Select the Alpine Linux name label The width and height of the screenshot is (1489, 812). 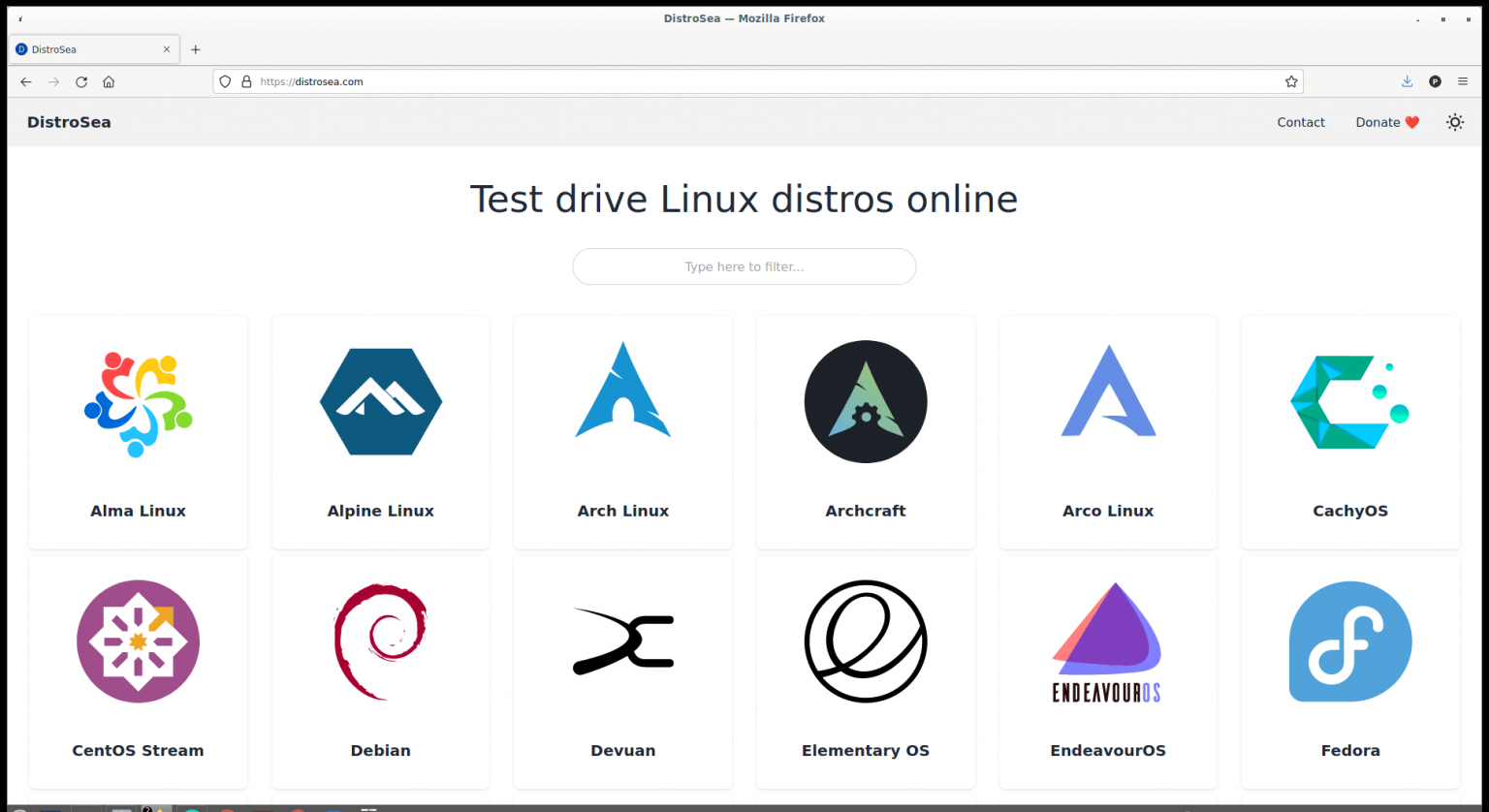coord(381,511)
